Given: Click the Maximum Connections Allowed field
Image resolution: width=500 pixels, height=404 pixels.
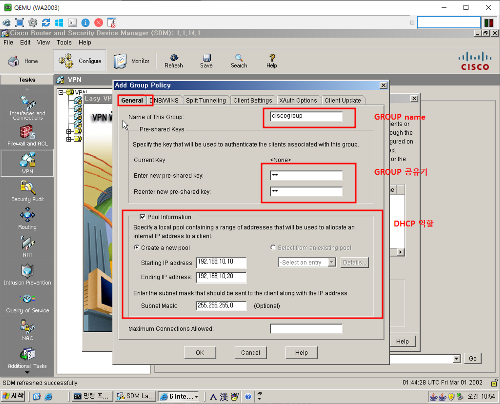Looking at the screenshot, I should tap(306, 329).
